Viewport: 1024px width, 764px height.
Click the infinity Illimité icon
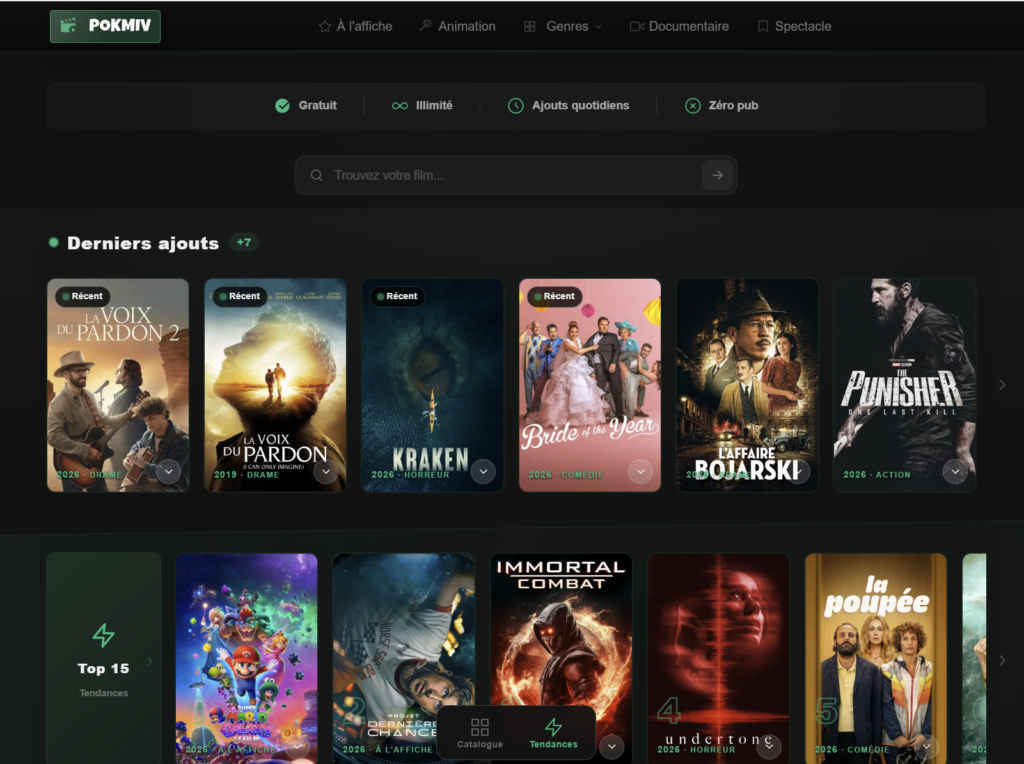pyautogui.click(x=400, y=106)
